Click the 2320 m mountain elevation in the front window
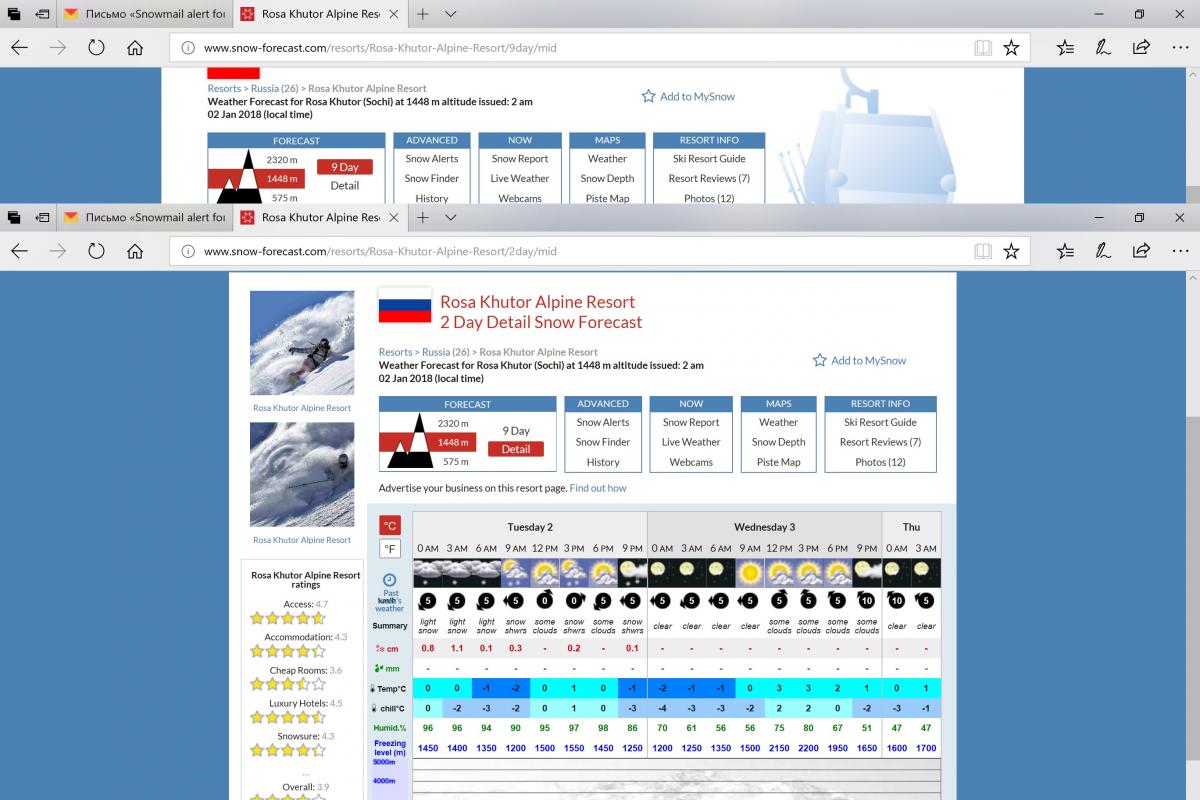The width and height of the screenshot is (1200, 800). [454, 424]
